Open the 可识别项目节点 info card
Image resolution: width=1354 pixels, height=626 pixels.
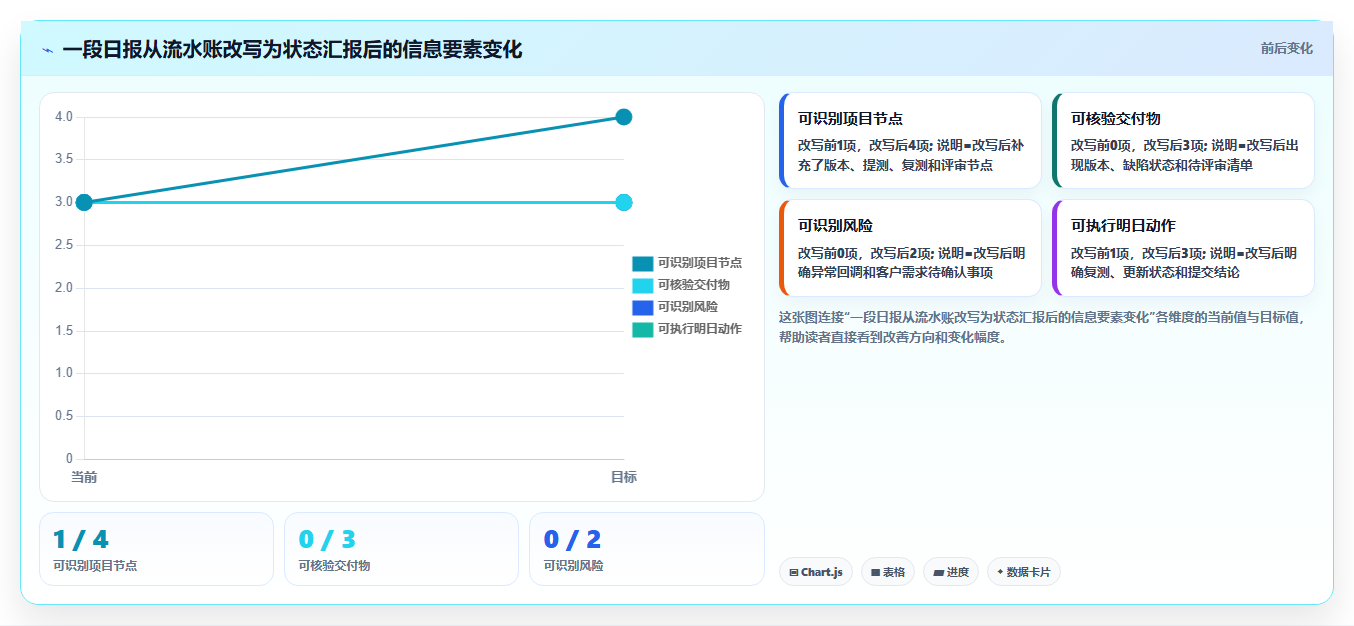pos(910,140)
